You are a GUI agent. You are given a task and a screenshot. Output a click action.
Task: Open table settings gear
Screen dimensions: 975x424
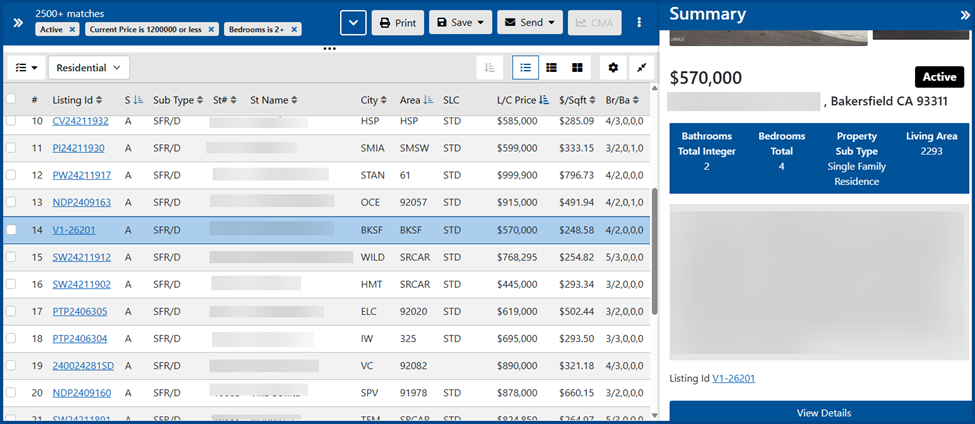point(613,67)
